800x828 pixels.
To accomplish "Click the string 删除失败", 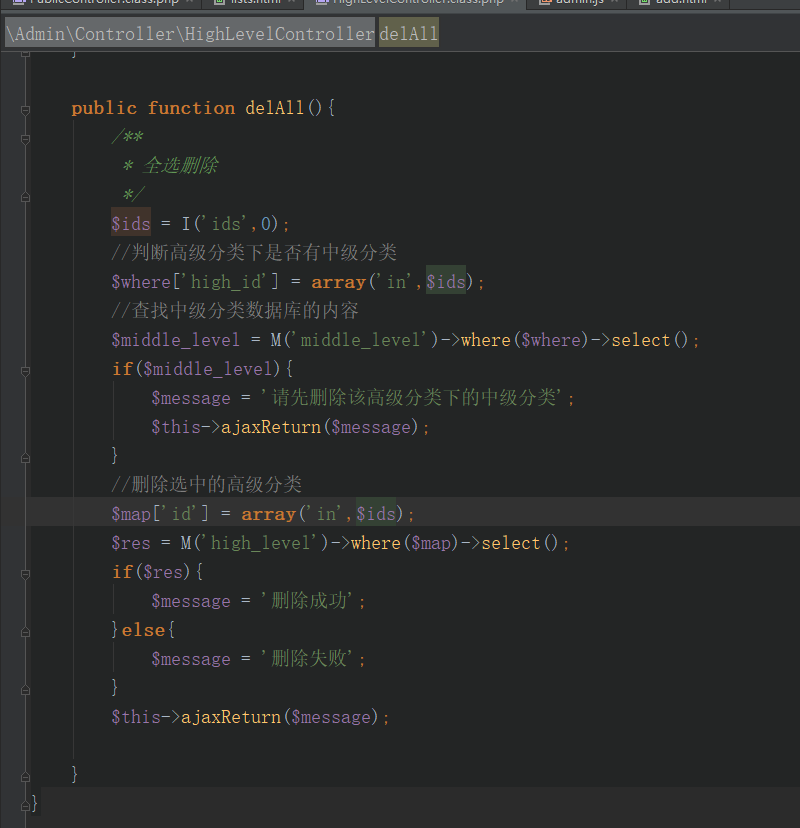I will 307,659.
